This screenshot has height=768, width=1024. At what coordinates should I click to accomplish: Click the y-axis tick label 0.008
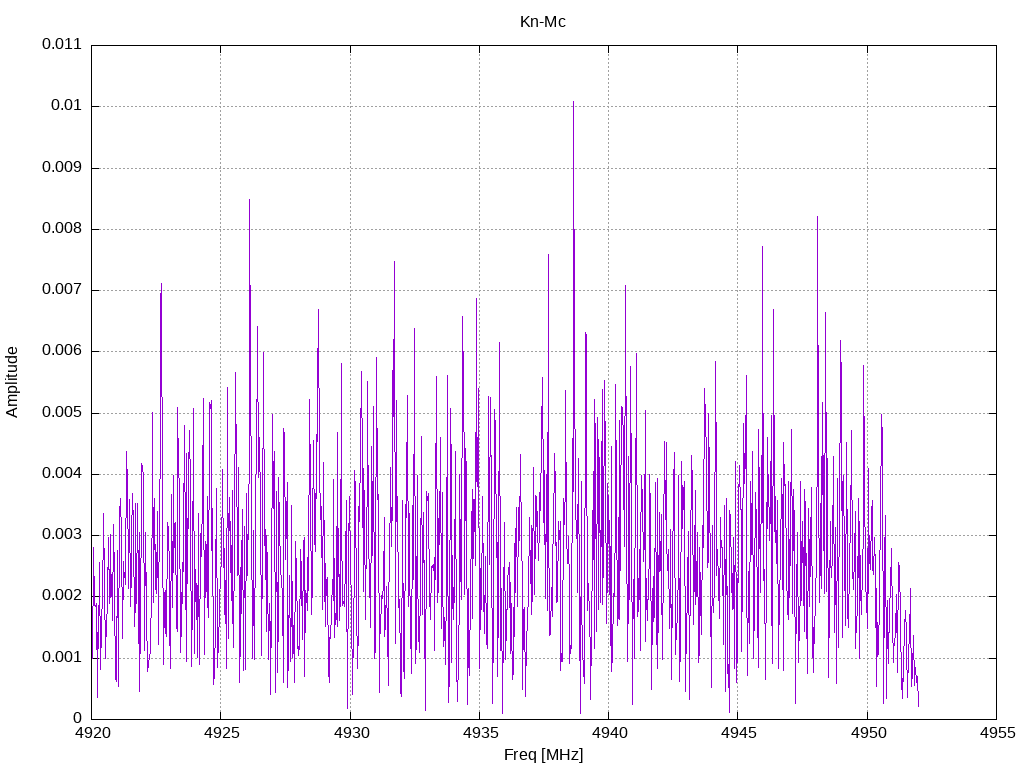click(x=62, y=228)
